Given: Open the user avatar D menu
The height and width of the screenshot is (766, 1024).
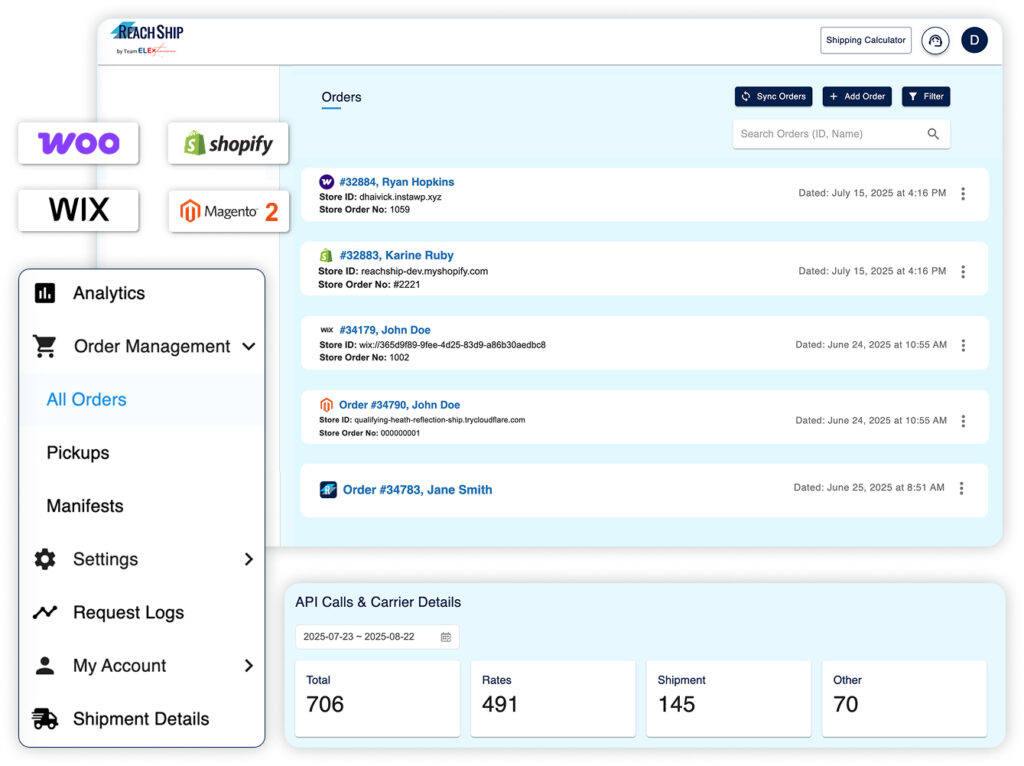Looking at the screenshot, I should point(974,40).
